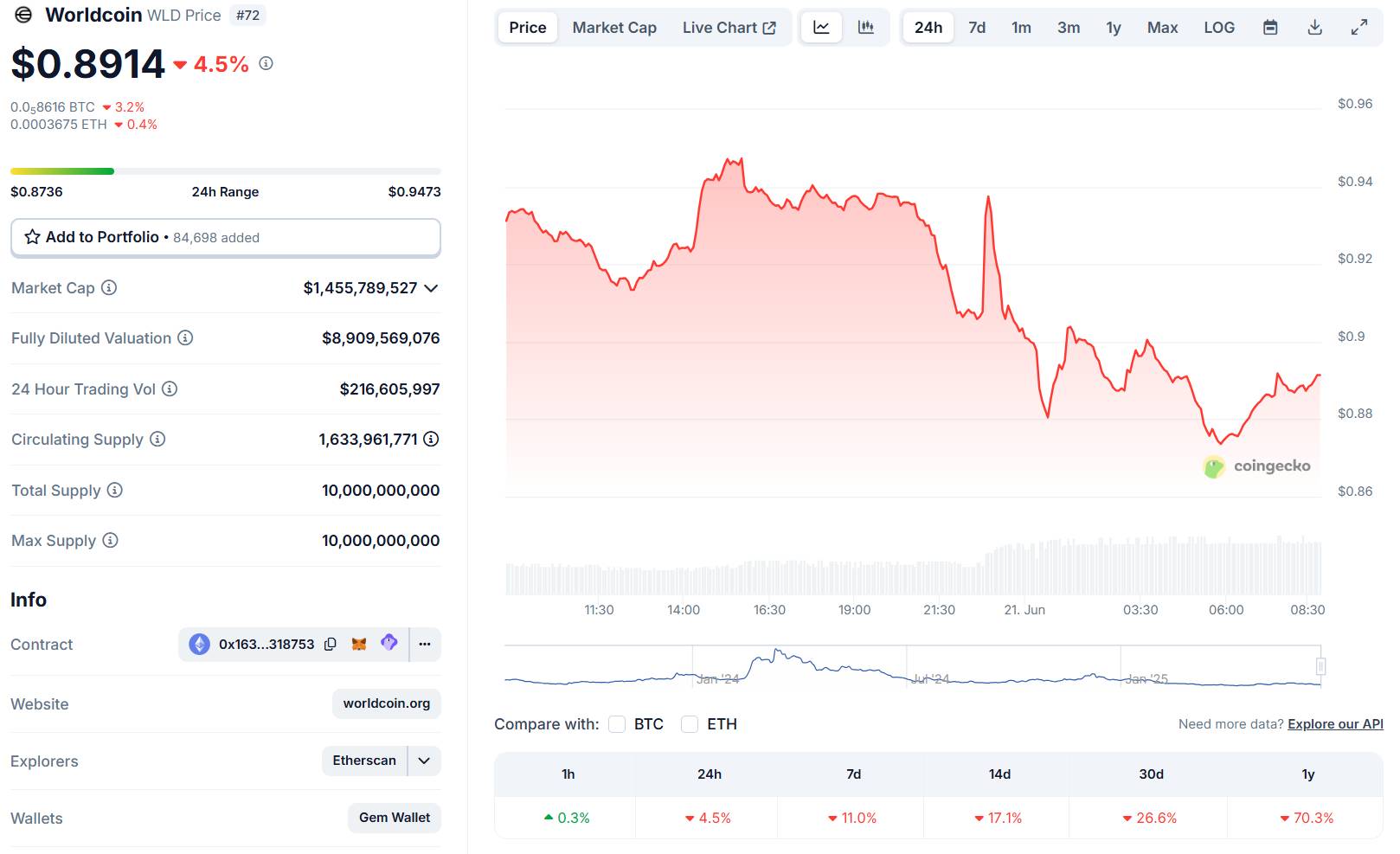Select the Price chart tab

point(528,28)
